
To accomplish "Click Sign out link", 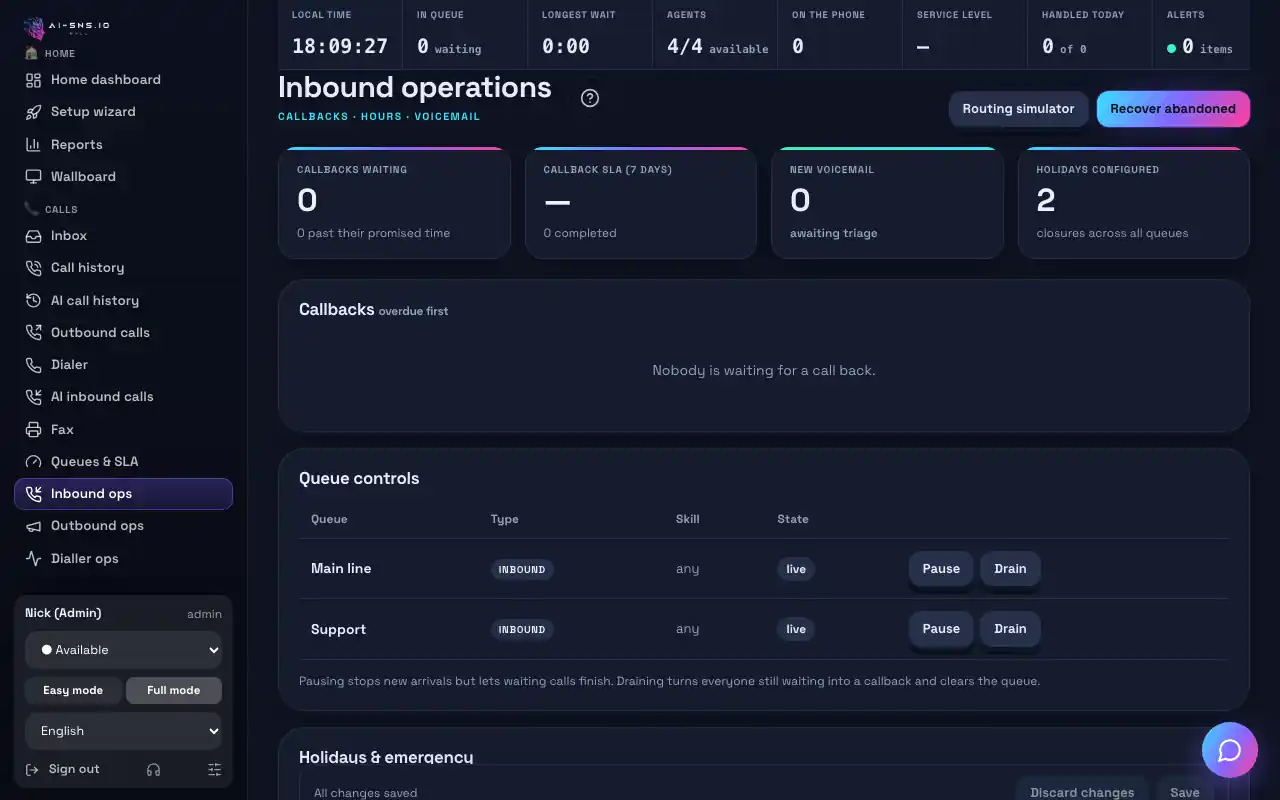I will 62,769.
